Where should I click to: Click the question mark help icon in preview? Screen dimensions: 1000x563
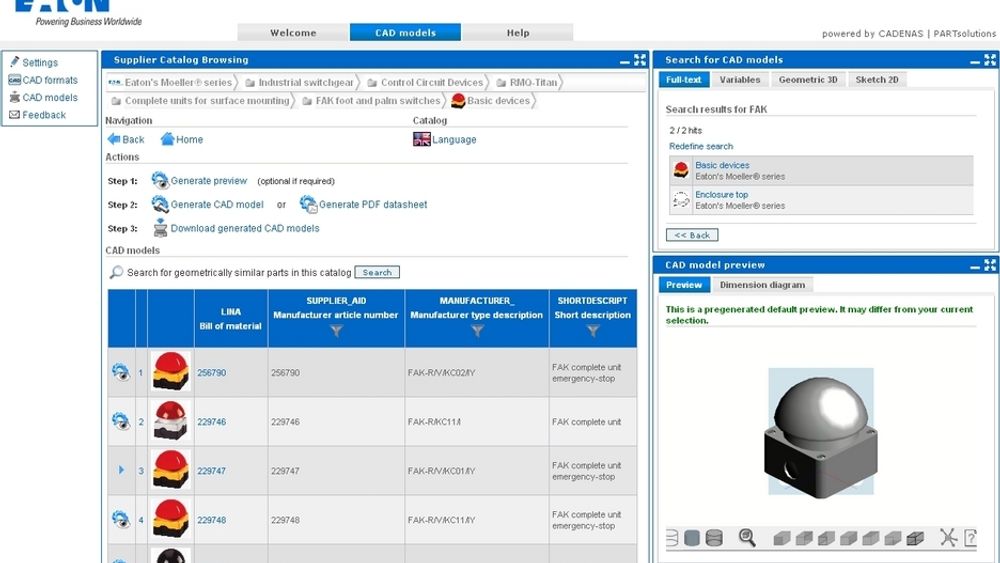(970, 537)
